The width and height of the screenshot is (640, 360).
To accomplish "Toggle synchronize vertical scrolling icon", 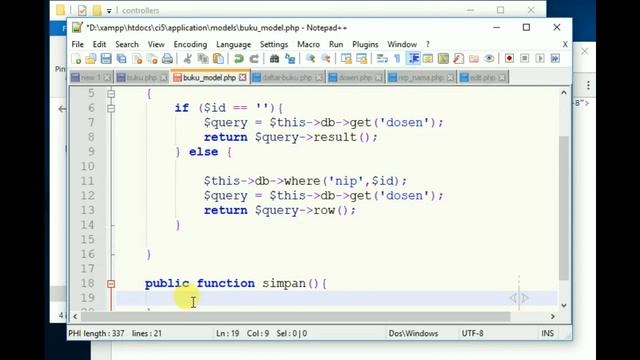I will [346, 59].
